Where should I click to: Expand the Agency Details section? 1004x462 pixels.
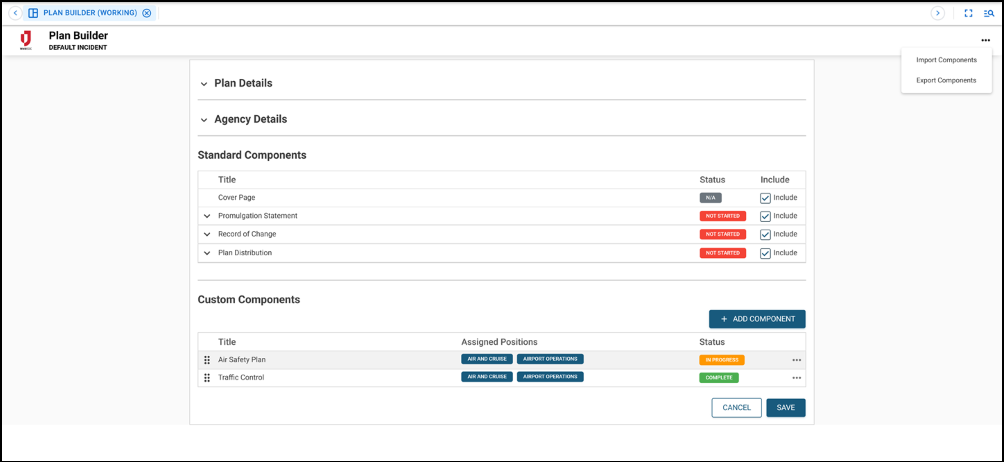coord(204,120)
